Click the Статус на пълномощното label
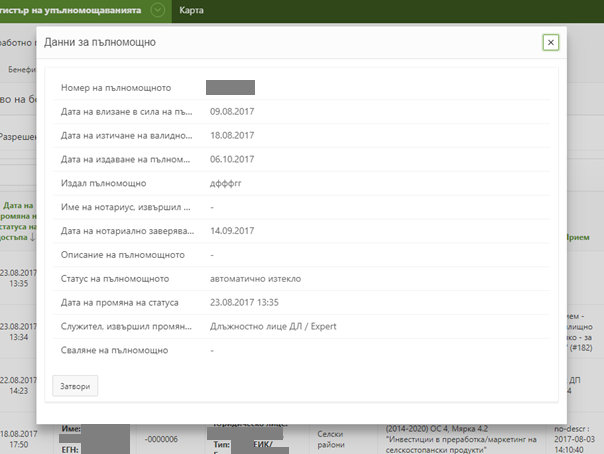Screen dimensions: 604x454 click(115, 279)
